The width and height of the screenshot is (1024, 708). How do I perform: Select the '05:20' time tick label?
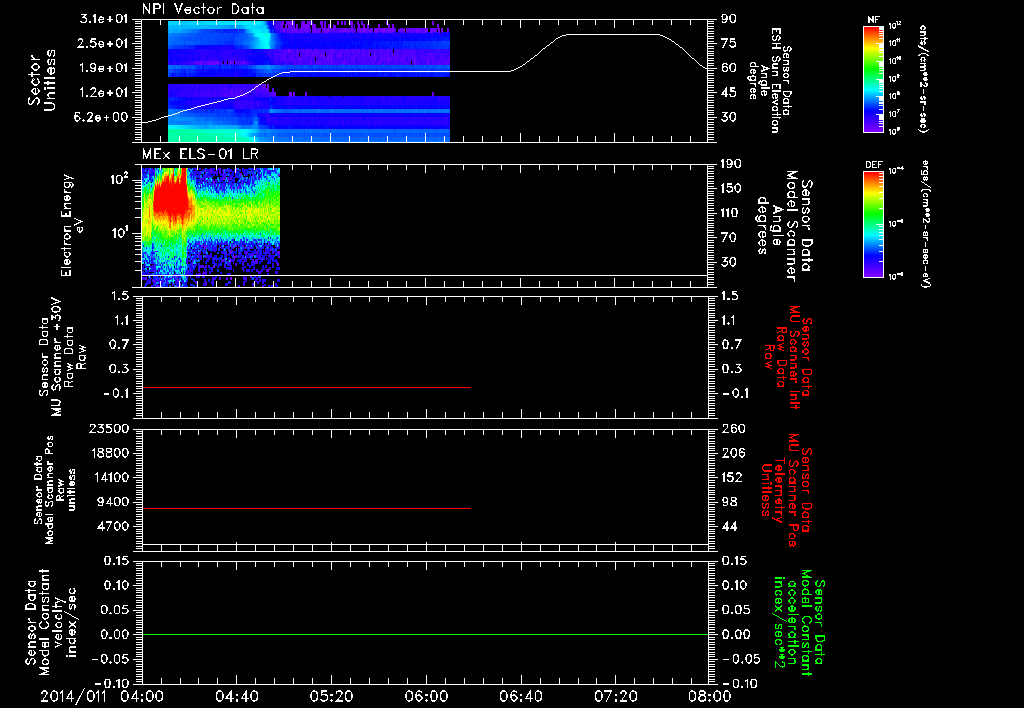[x=331, y=696]
